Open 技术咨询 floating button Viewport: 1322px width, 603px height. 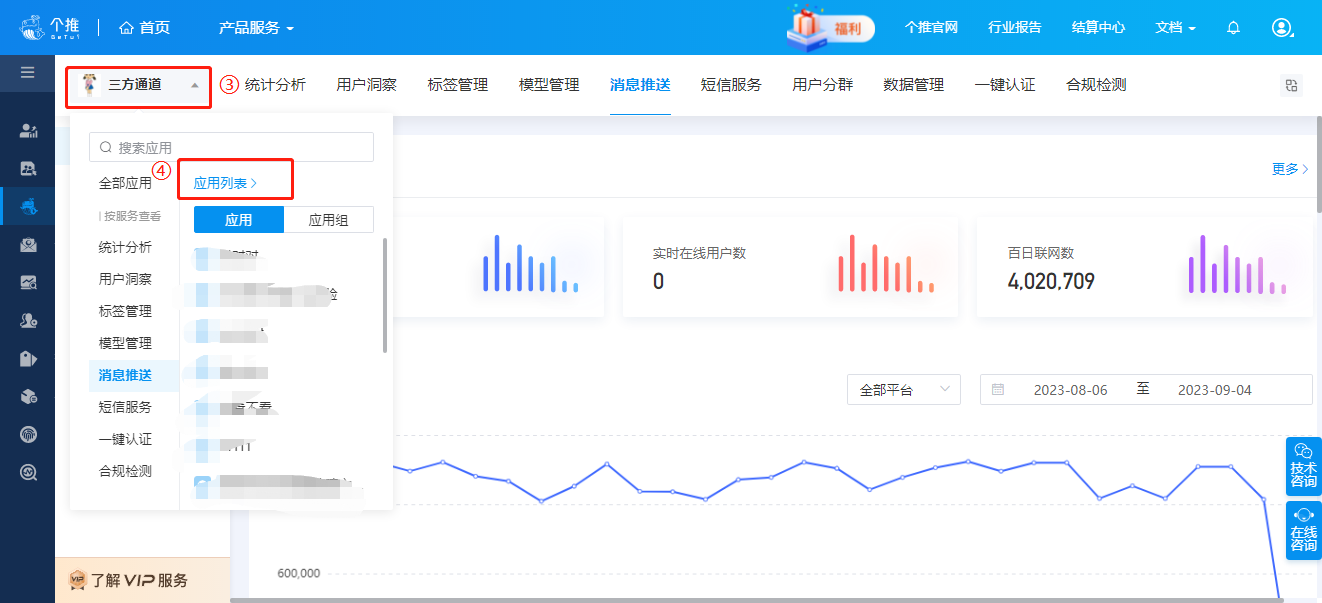1303,466
